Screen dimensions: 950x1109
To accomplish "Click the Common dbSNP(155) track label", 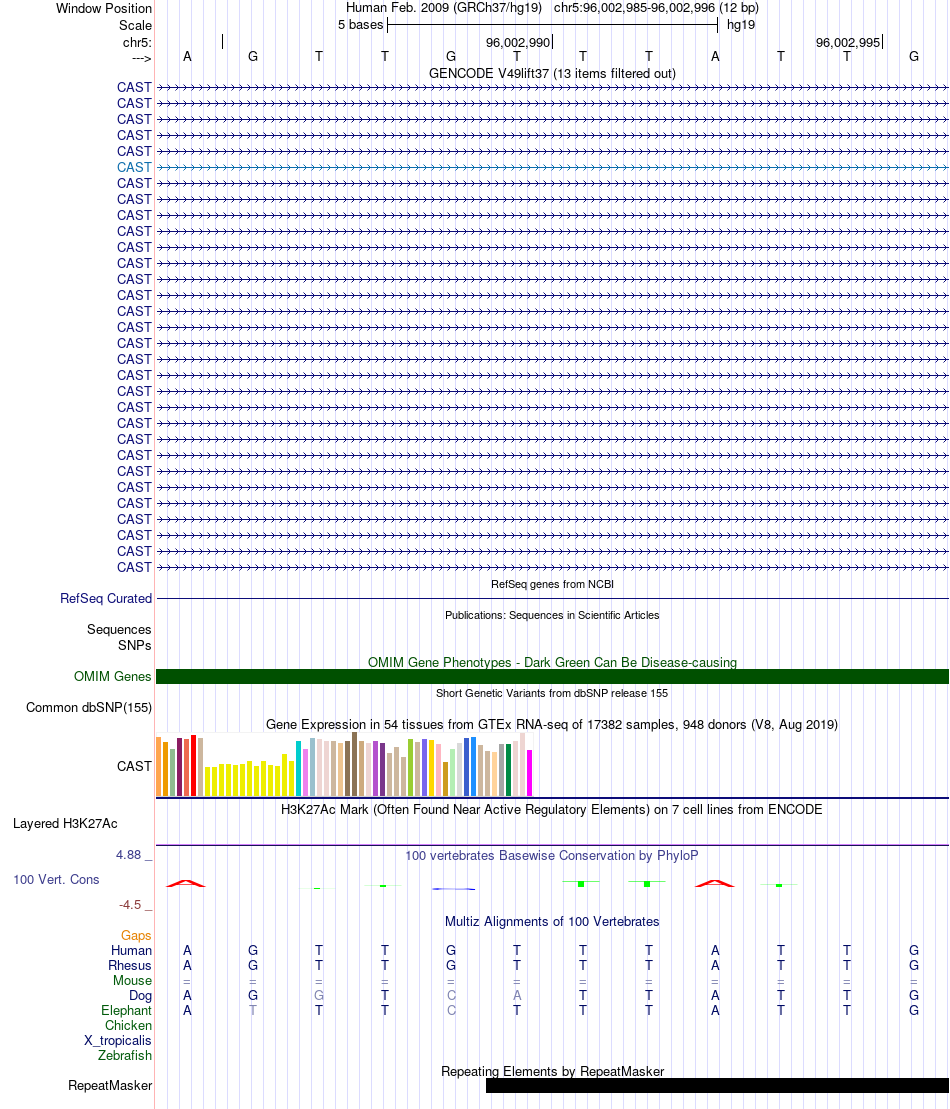I will click(89, 707).
